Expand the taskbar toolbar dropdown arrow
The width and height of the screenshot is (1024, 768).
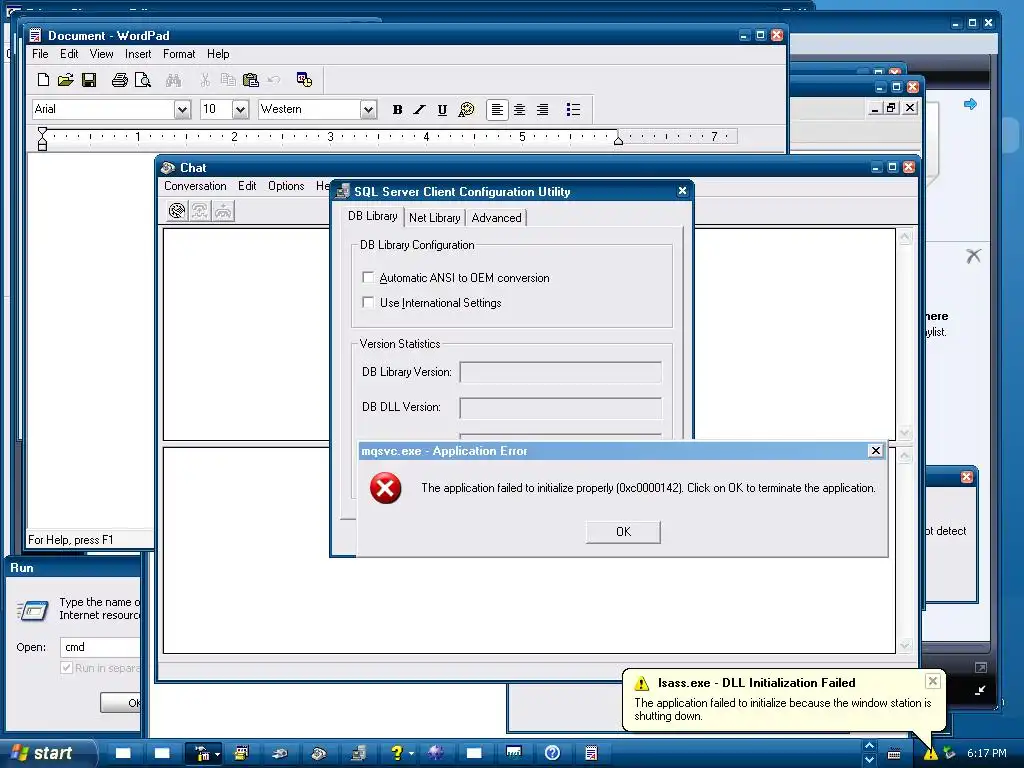(217, 754)
